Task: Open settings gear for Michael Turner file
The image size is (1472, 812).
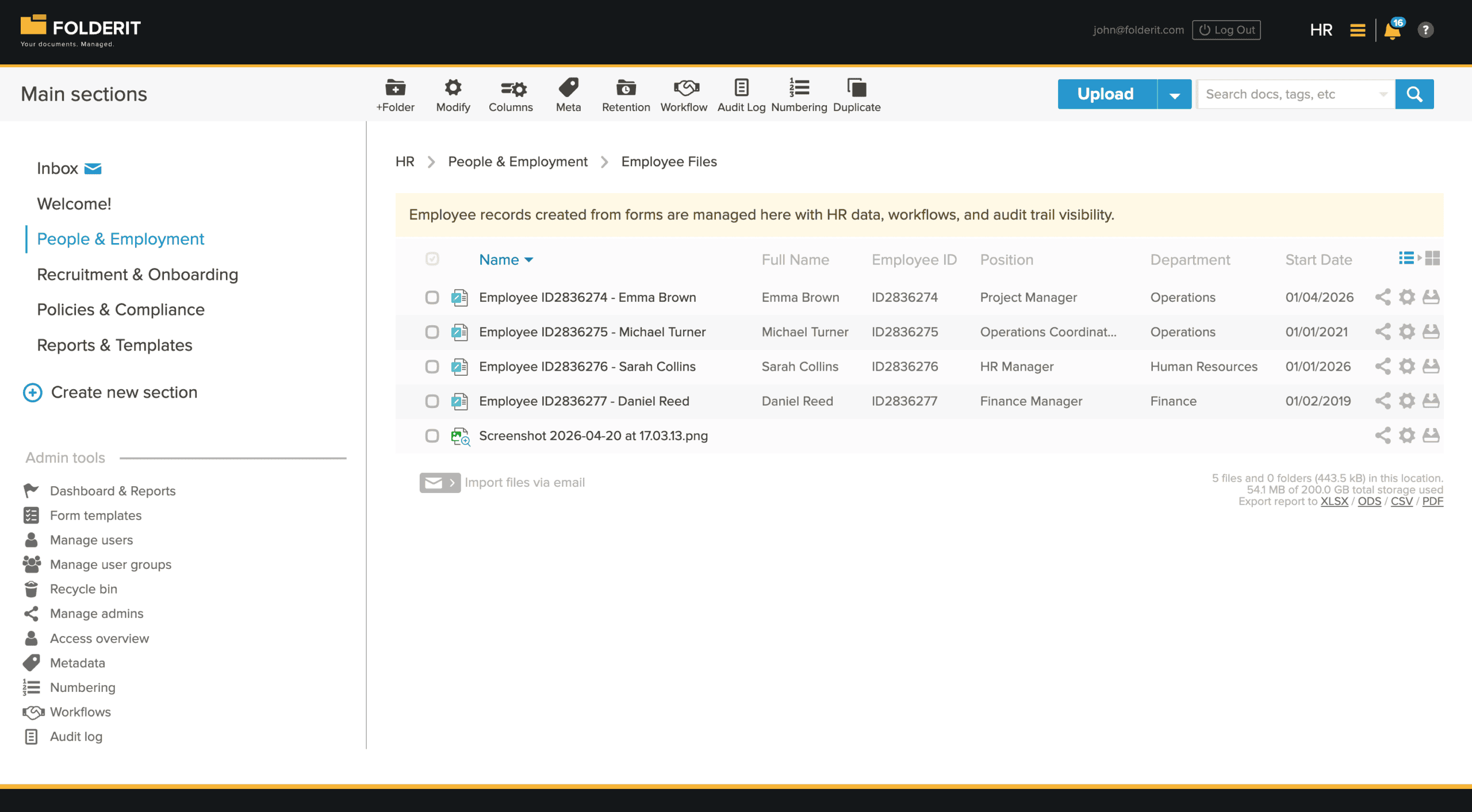Action: click(x=1407, y=332)
